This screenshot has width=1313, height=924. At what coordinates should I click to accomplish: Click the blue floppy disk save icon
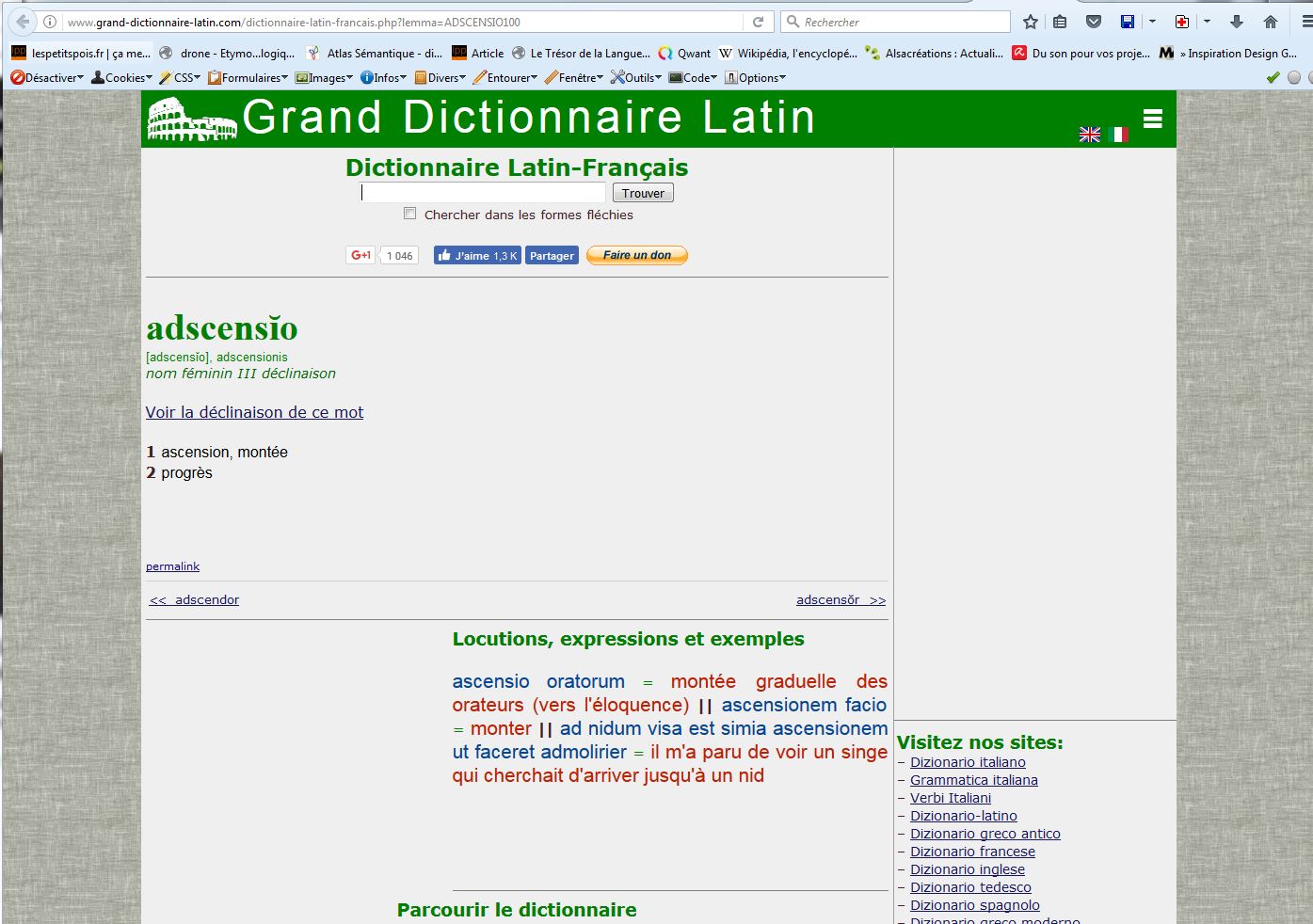1128,22
